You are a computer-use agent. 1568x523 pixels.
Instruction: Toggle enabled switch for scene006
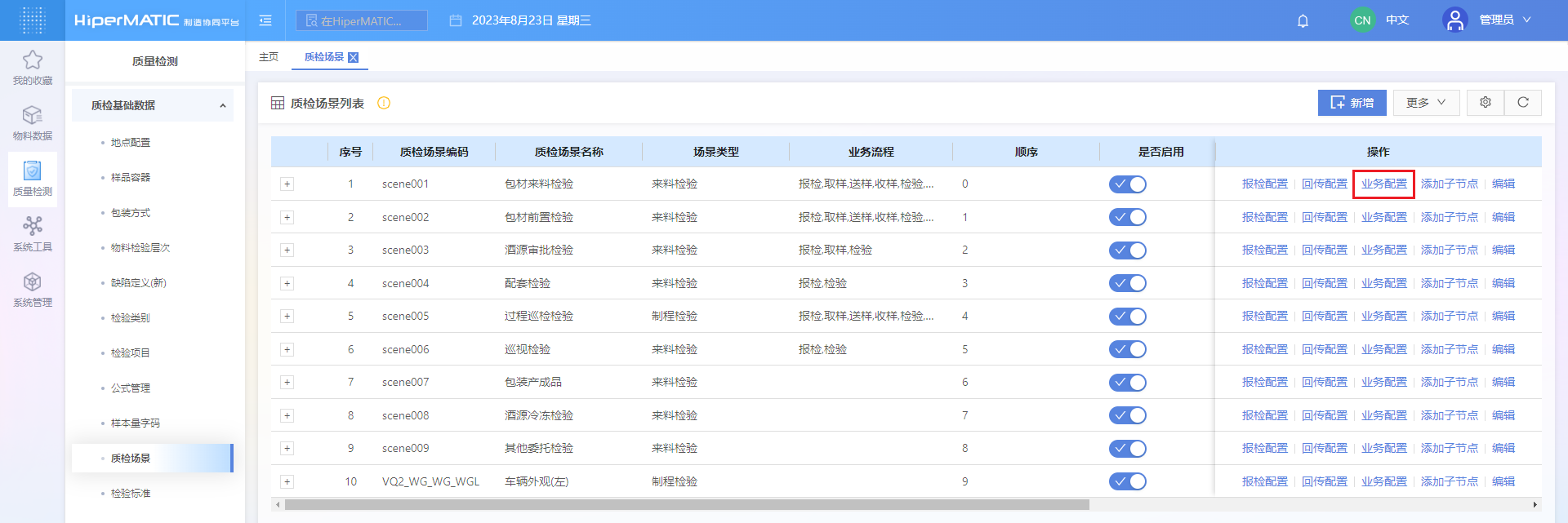[1128, 349]
